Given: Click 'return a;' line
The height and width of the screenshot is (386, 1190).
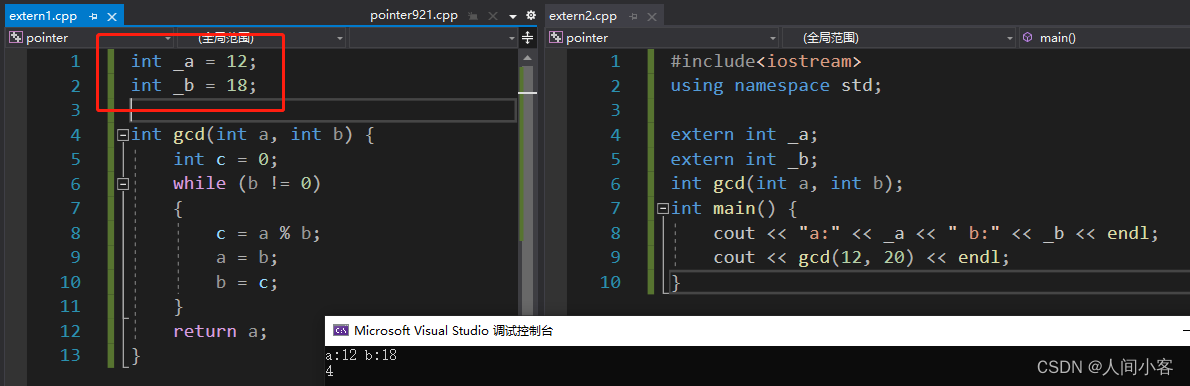Looking at the screenshot, I should click(x=220, y=331).
